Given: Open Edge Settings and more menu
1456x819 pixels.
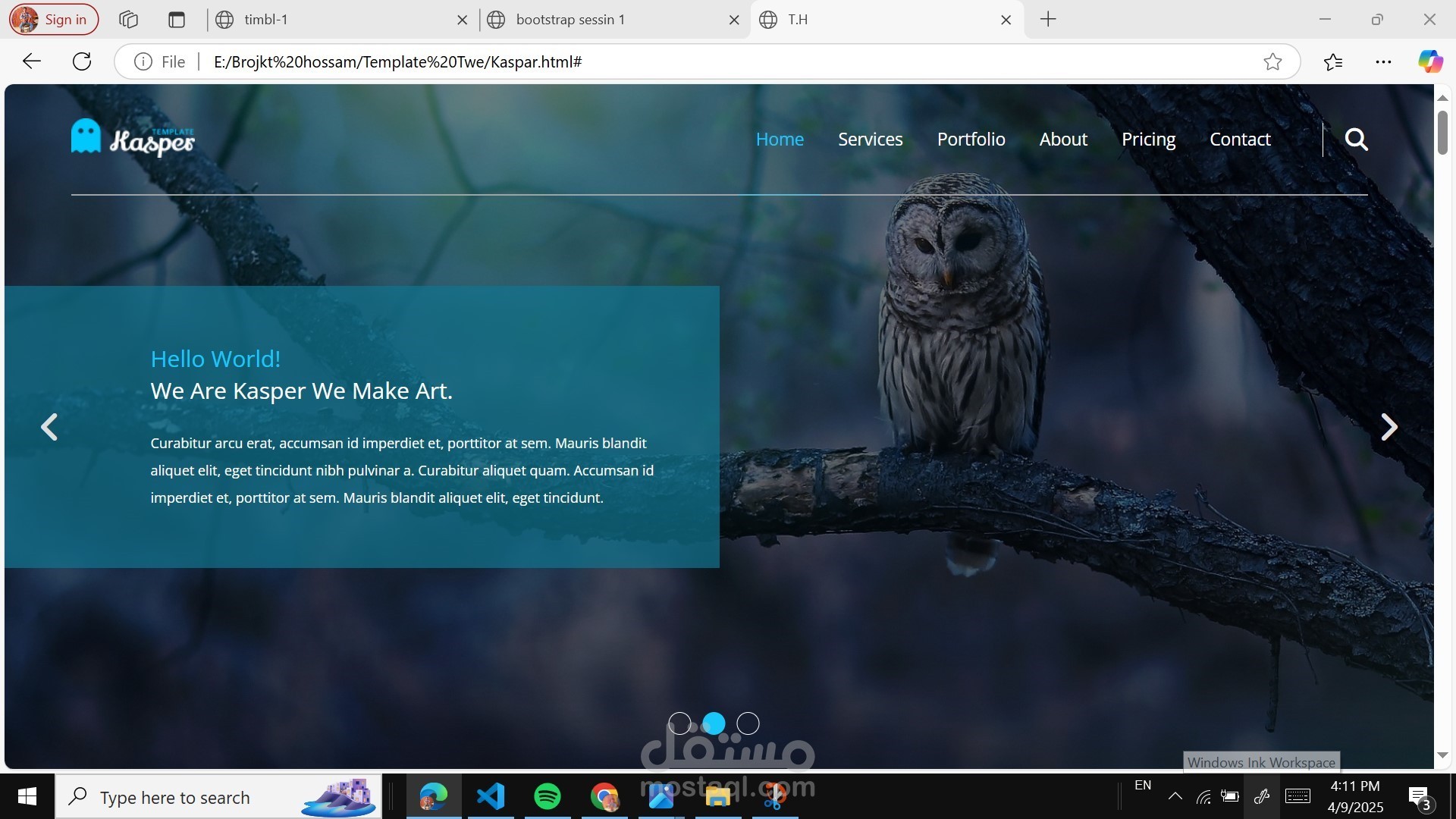Looking at the screenshot, I should click(x=1383, y=61).
